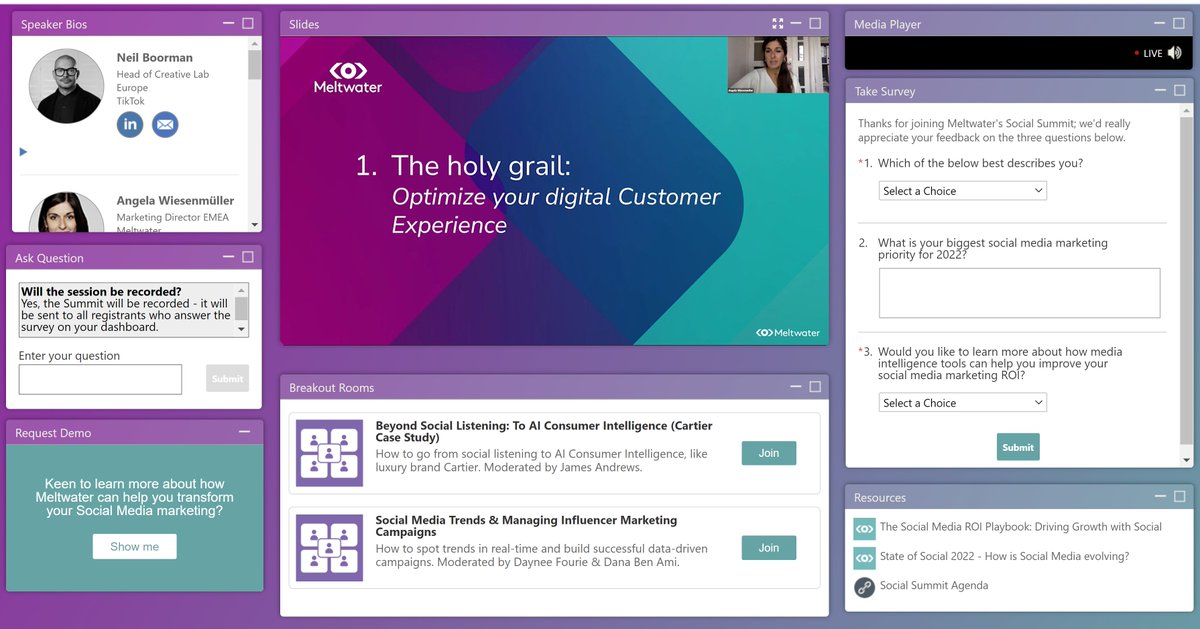Click the Social Media Trends breakout room icon
Image resolution: width=1200 pixels, height=629 pixels.
tap(329, 548)
